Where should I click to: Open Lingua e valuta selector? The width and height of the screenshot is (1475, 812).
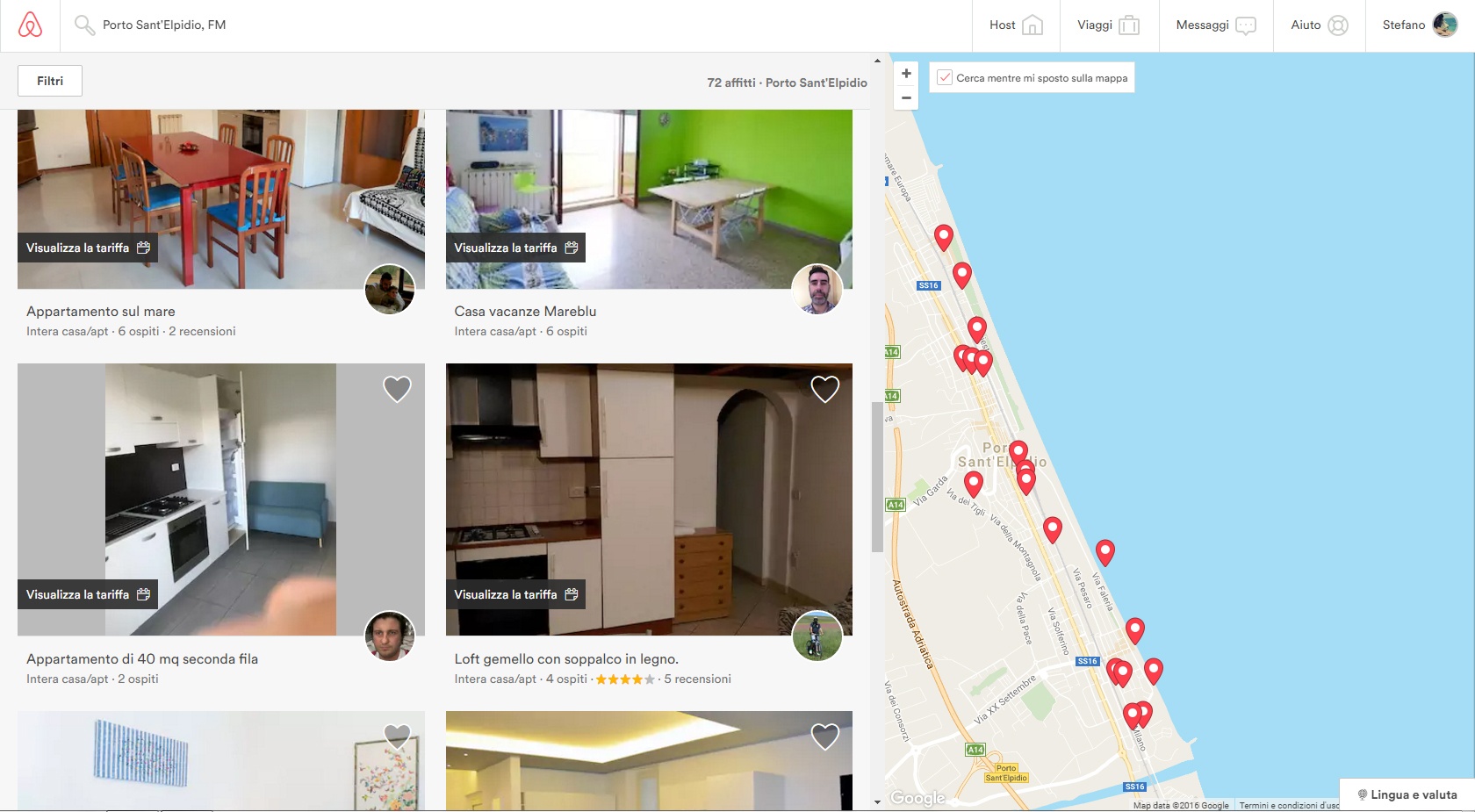(1407, 794)
